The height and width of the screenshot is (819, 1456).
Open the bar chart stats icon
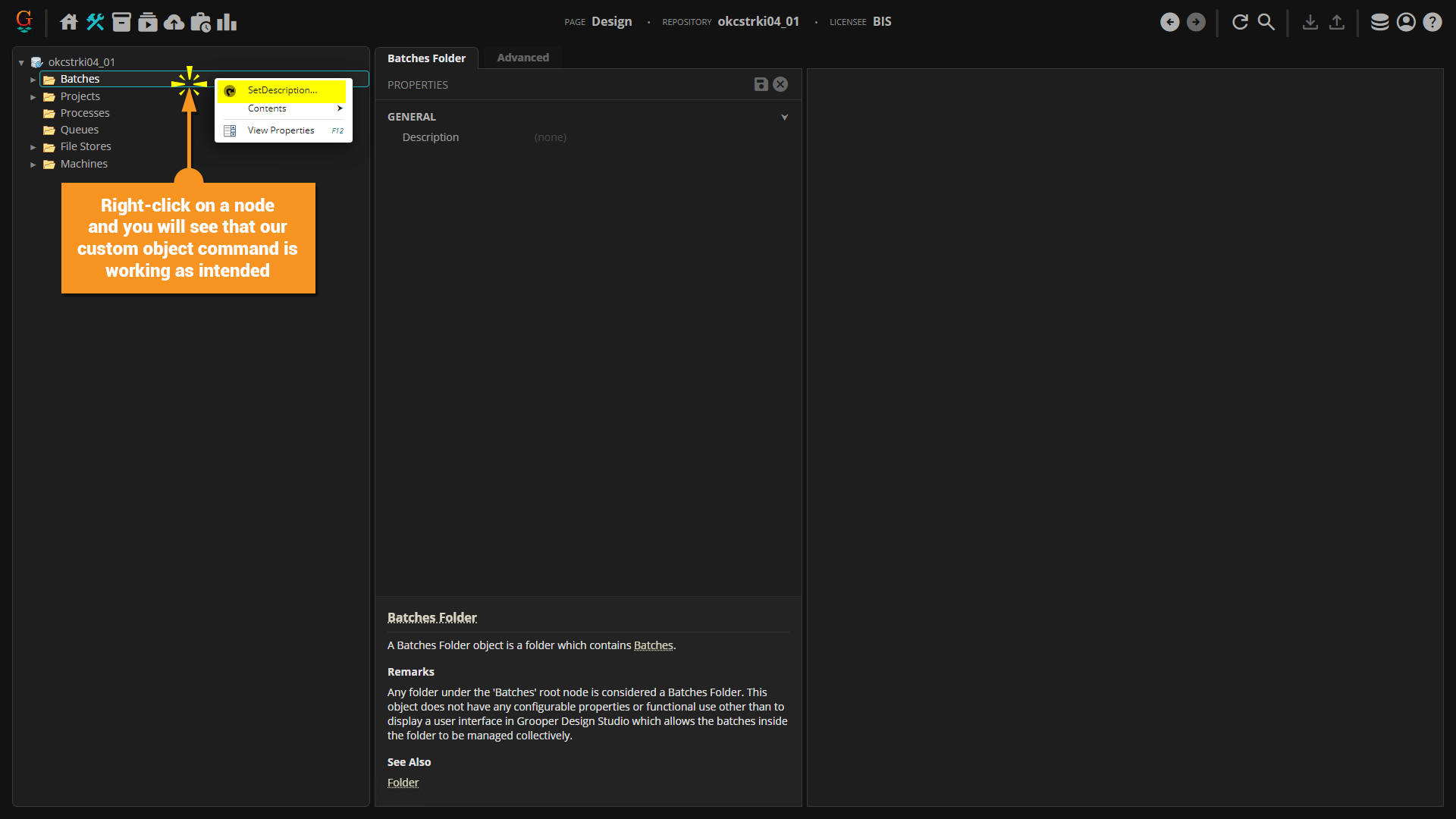[226, 22]
